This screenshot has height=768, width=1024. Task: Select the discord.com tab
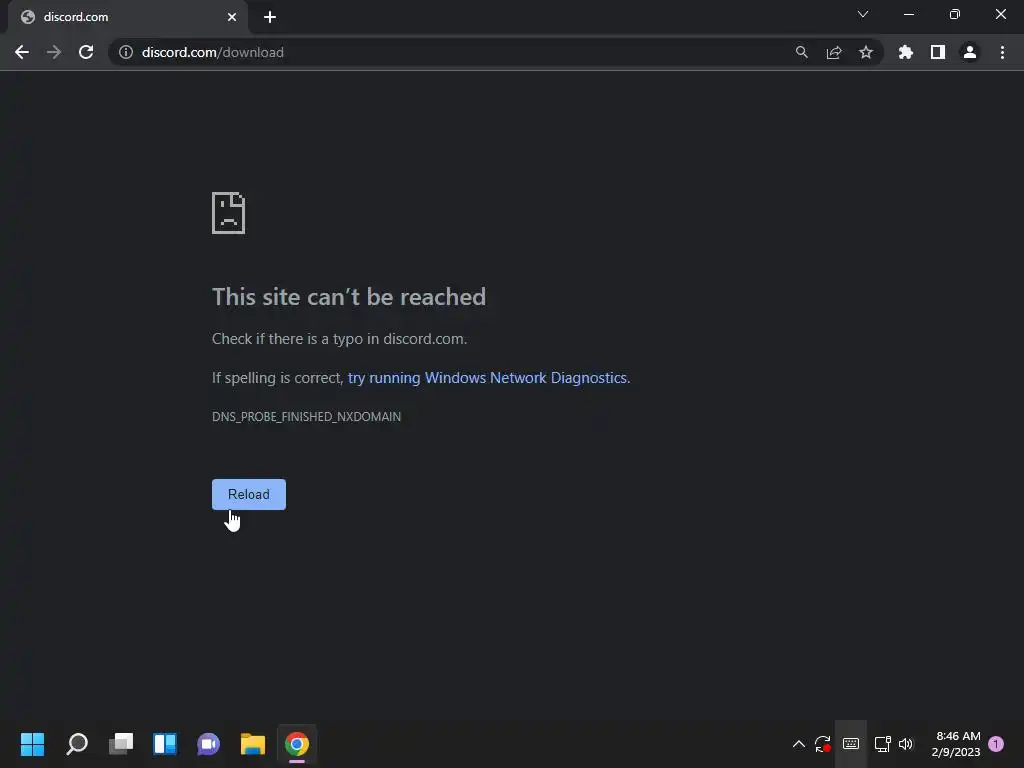click(128, 18)
